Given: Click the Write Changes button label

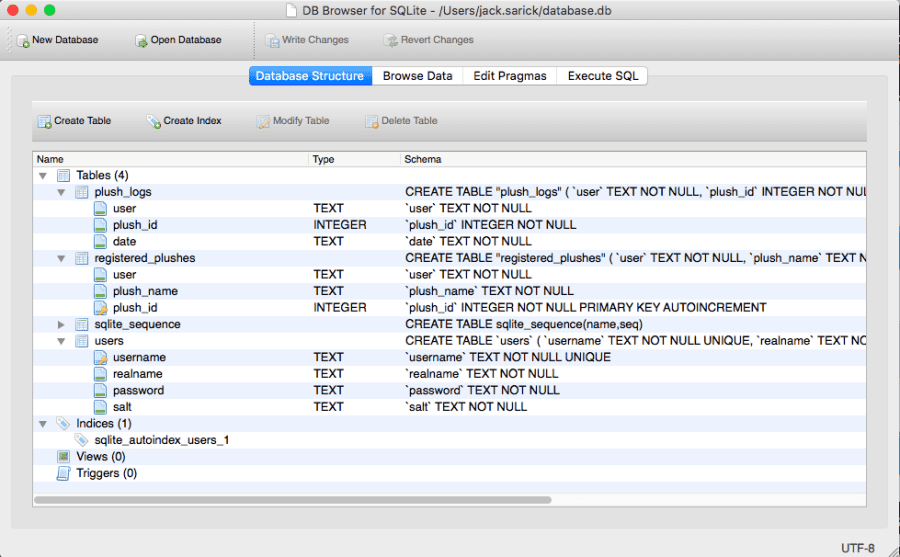Looking at the screenshot, I should pyautogui.click(x=315, y=40).
